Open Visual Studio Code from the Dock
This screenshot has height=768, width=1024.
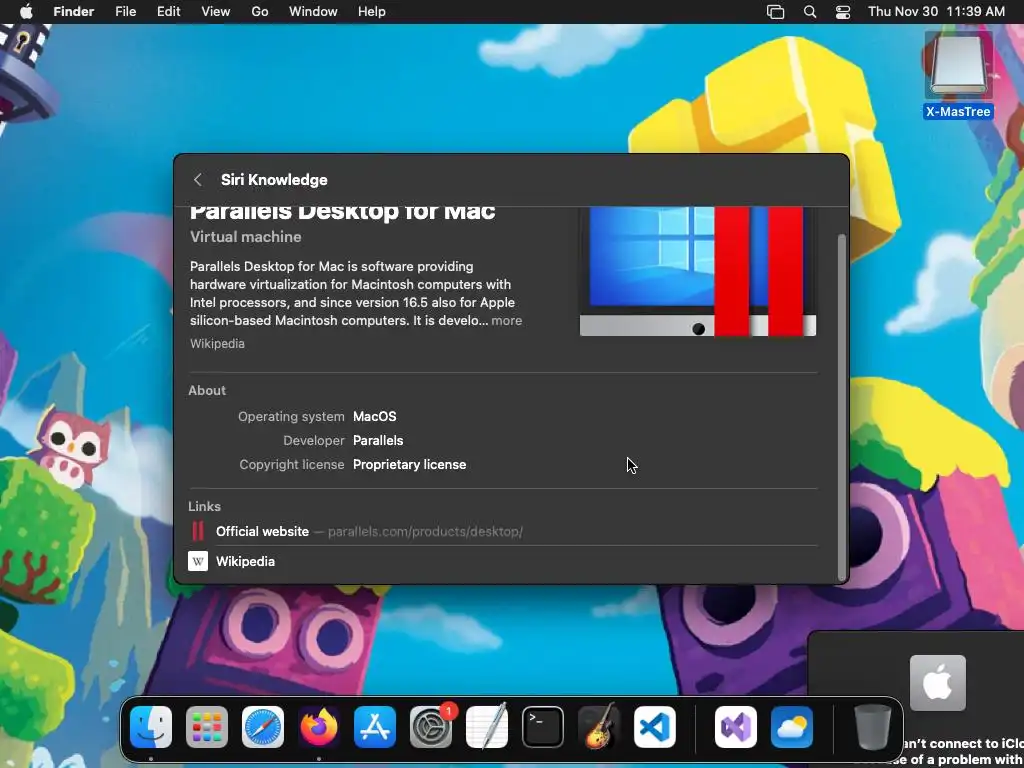(x=655, y=727)
